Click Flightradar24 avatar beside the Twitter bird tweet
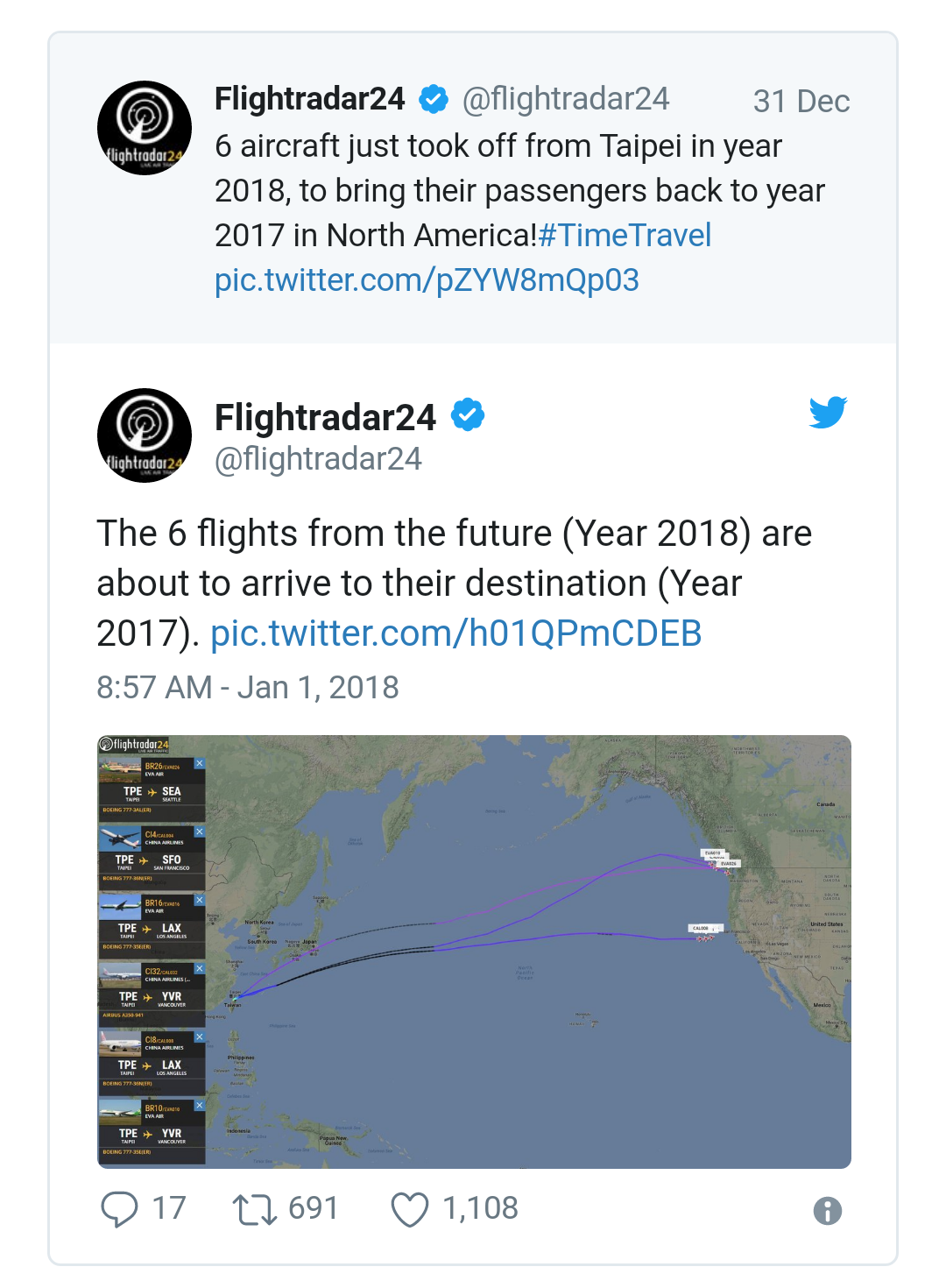This screenshot has height=1288, width=946. tap(145, 435)
